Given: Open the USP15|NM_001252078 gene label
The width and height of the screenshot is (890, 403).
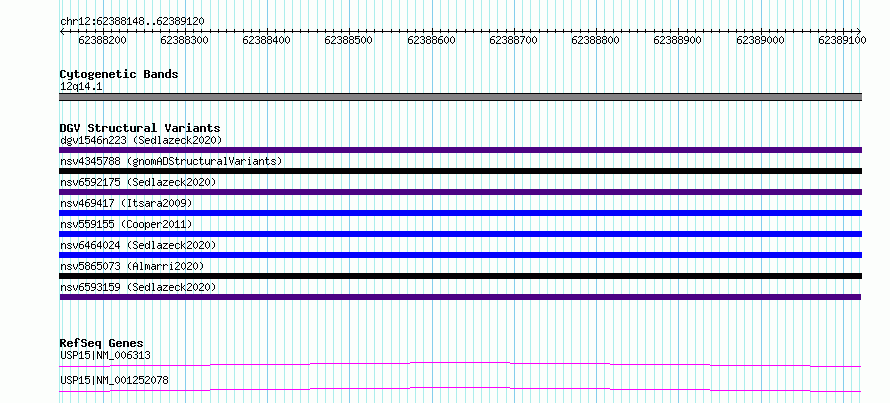Looking at the screenshot, I should click(114, 380).
